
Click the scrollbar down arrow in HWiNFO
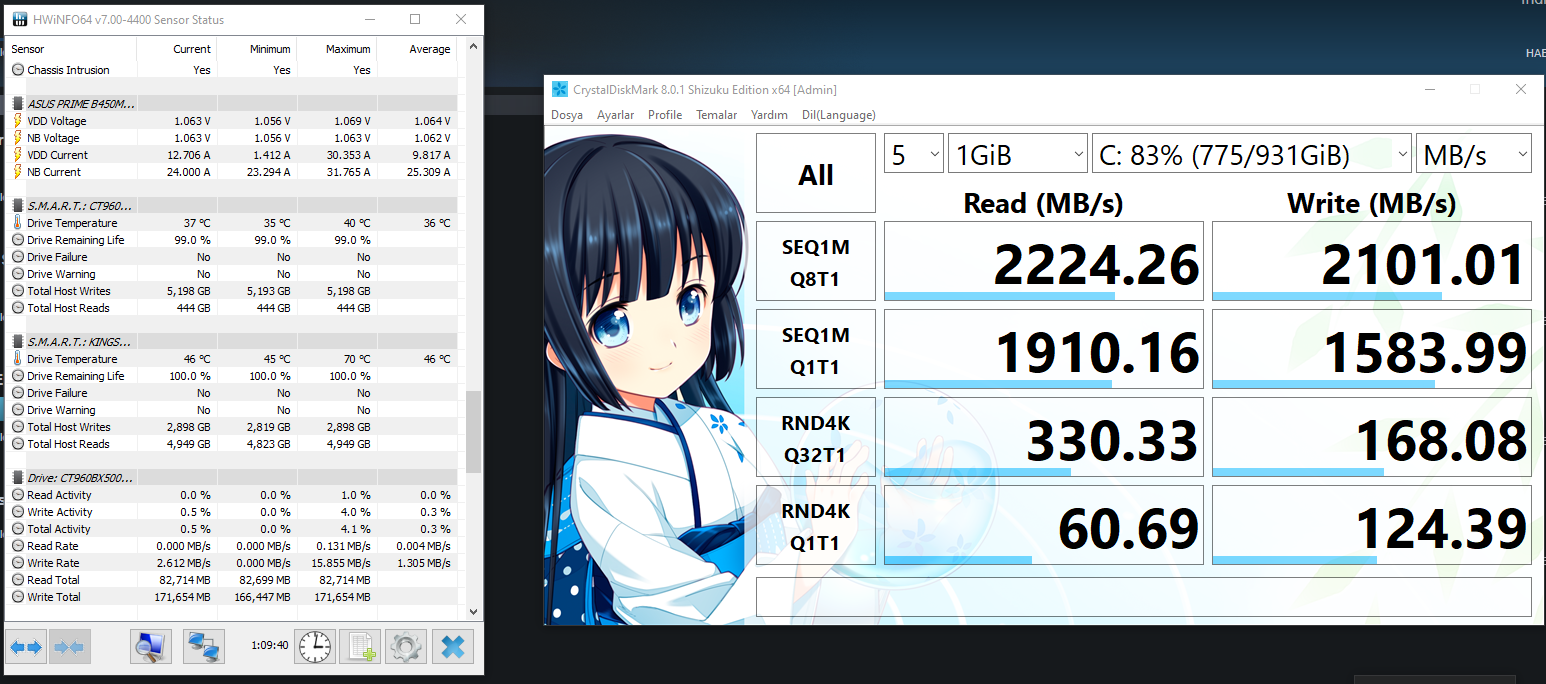click(x=473, y=612)
